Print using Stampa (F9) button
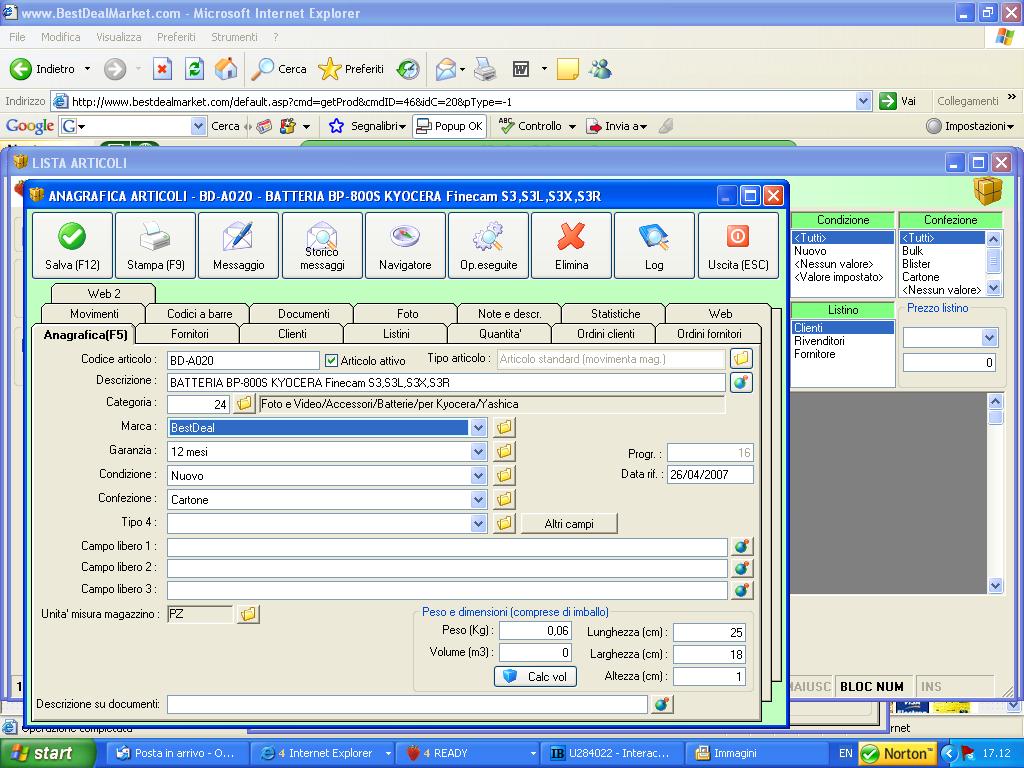The width and height of the screenshot is (1024, 768). pos(155,245)
